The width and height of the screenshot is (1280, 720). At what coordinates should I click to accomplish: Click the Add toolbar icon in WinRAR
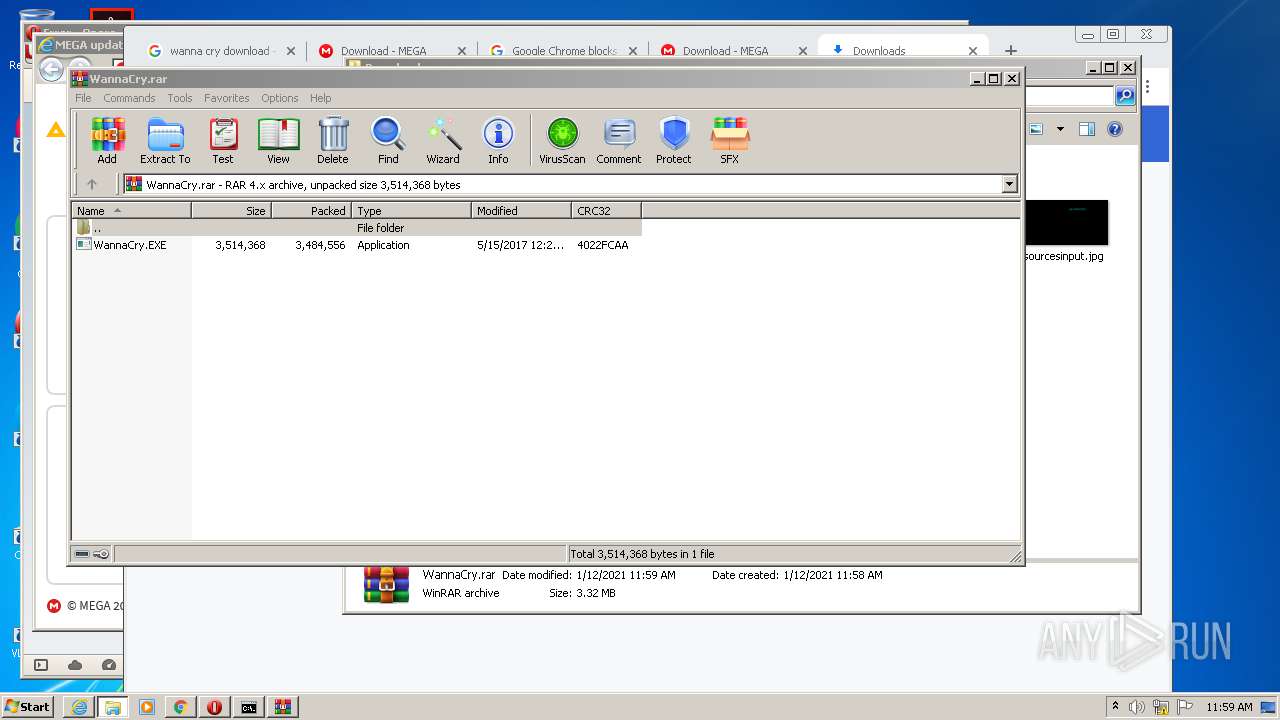(107, 141)
